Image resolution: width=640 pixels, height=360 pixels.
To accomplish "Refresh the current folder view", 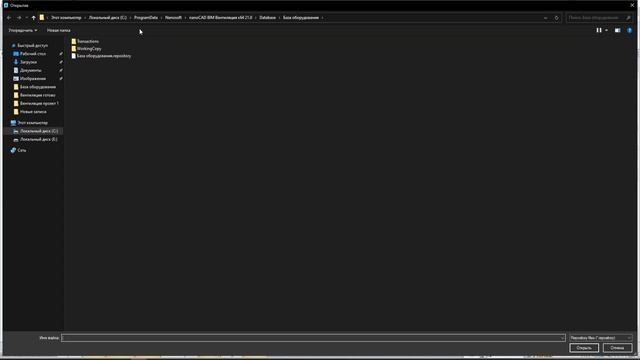I will pyautogui.click(x=556, y=18).
